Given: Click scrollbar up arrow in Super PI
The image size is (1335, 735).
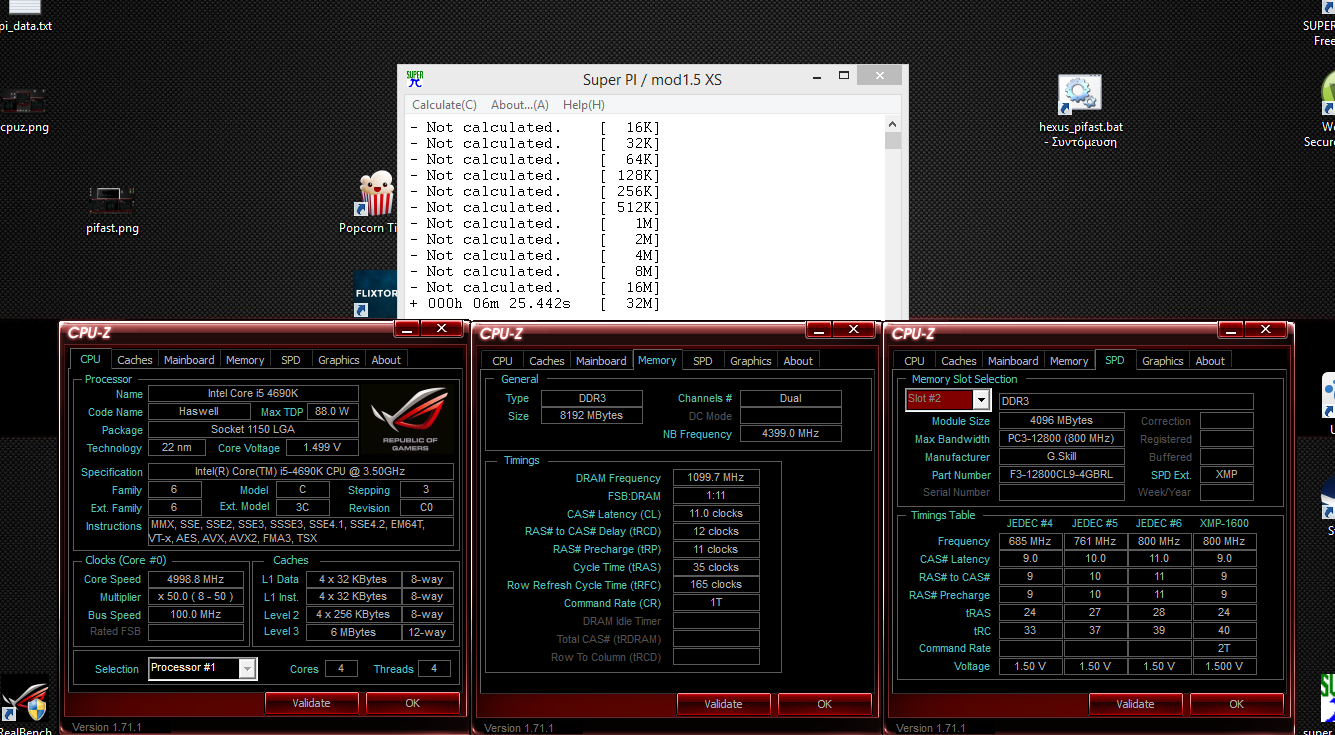Looking at the screenshot, I should 893,123.
